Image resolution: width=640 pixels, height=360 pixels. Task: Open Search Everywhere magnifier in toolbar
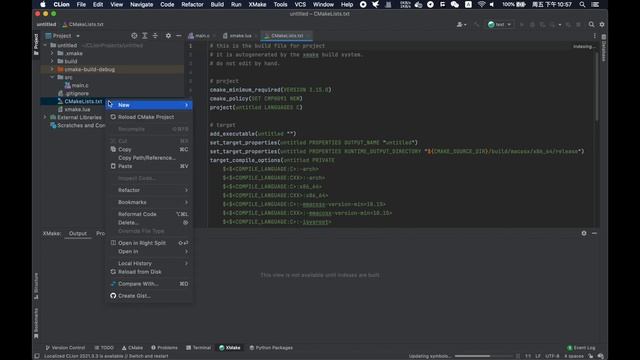pyautogui.click(x=591, y=24)
